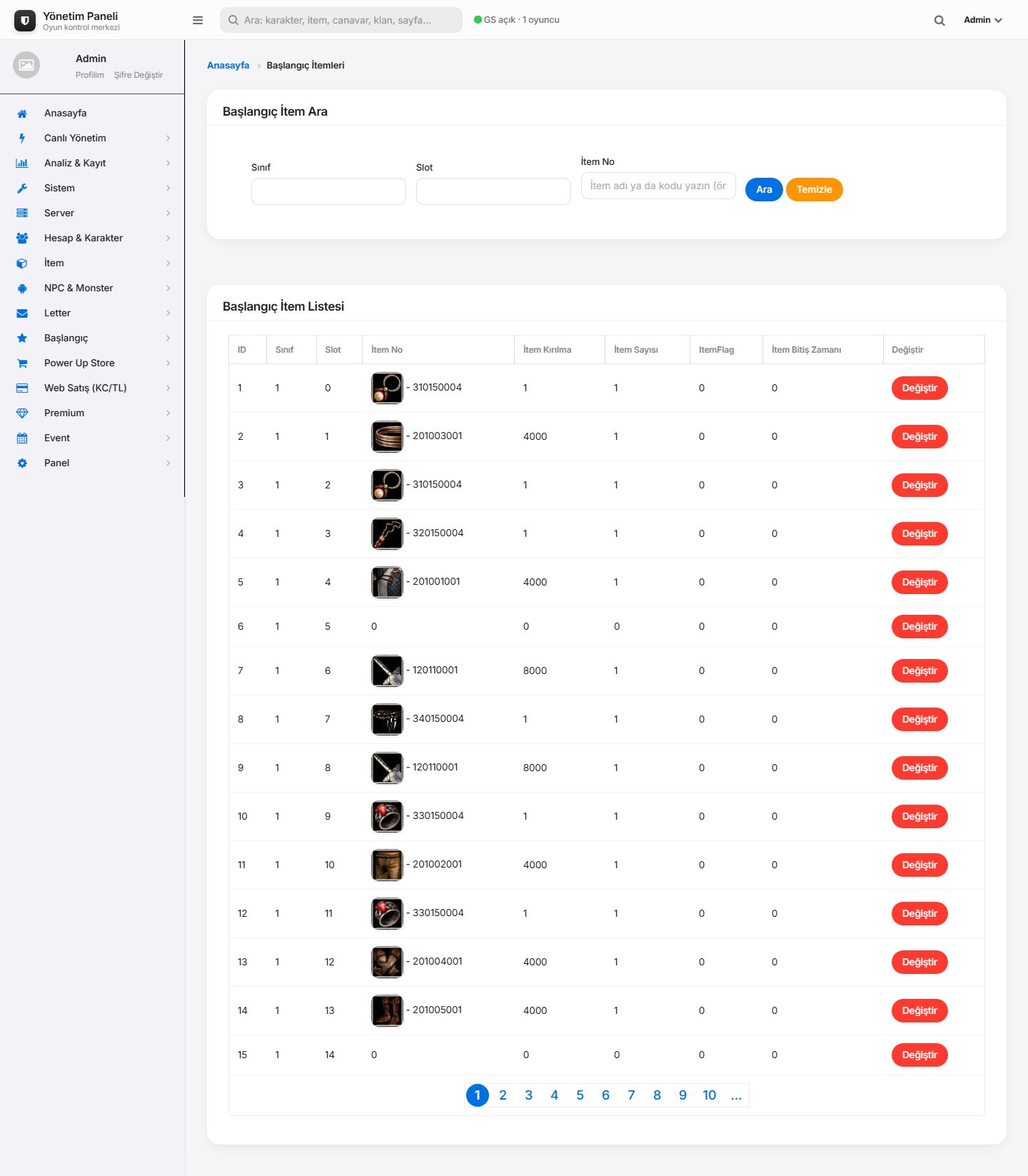Open the Admin dropdown in top bar
Screen dimensions: 1028x1176
(x=983, y=20)
